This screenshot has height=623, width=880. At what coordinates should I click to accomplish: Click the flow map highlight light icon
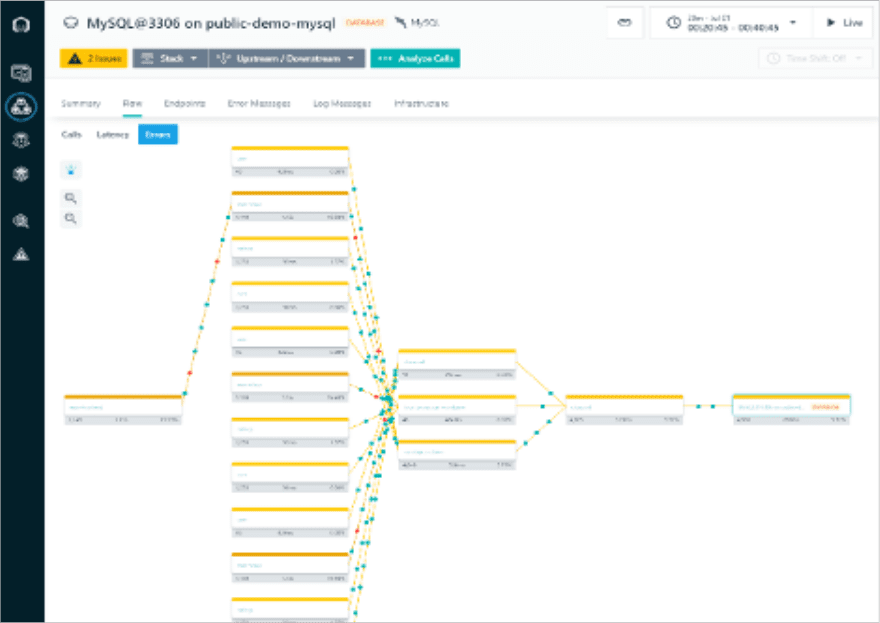pos(71,169)
